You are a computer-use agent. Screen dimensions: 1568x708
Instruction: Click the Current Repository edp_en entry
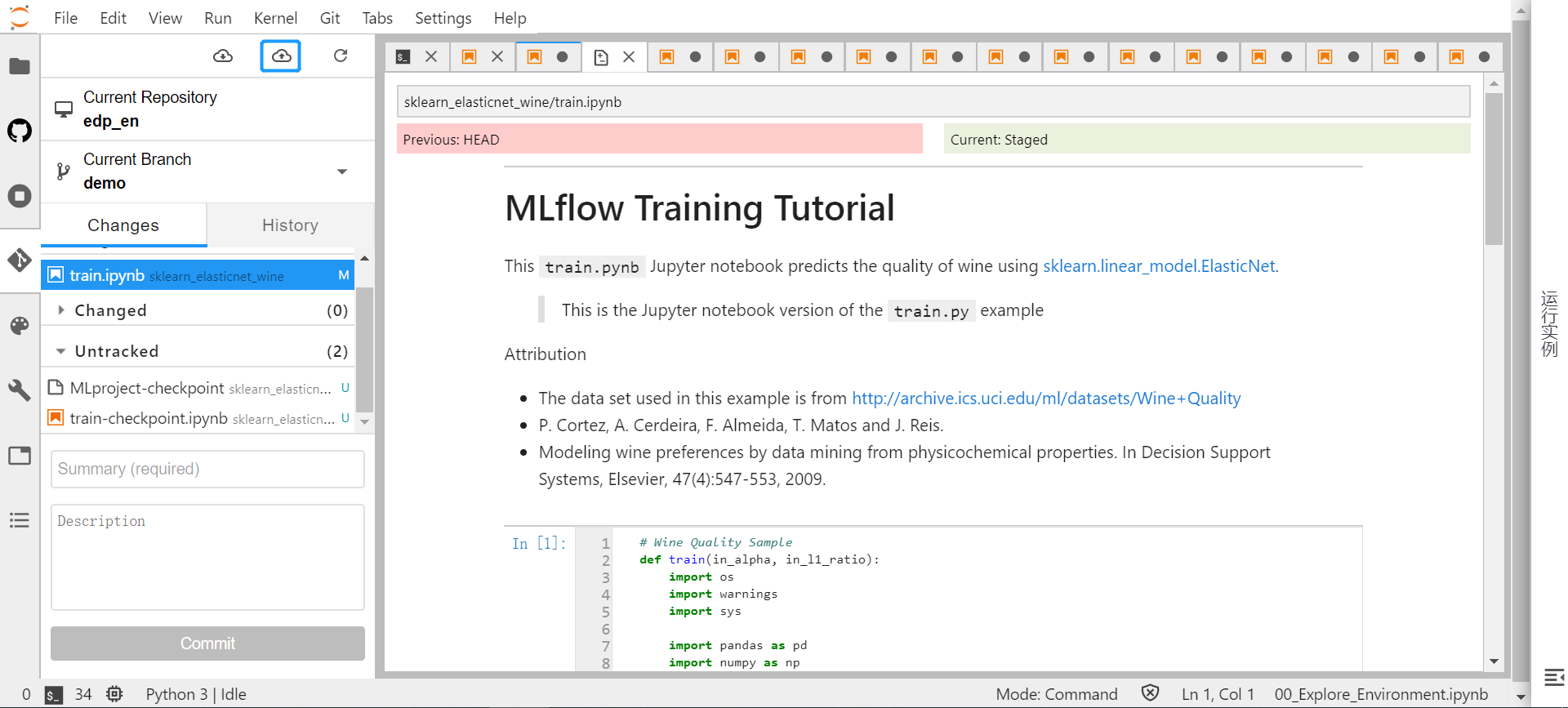coord(208,109)
